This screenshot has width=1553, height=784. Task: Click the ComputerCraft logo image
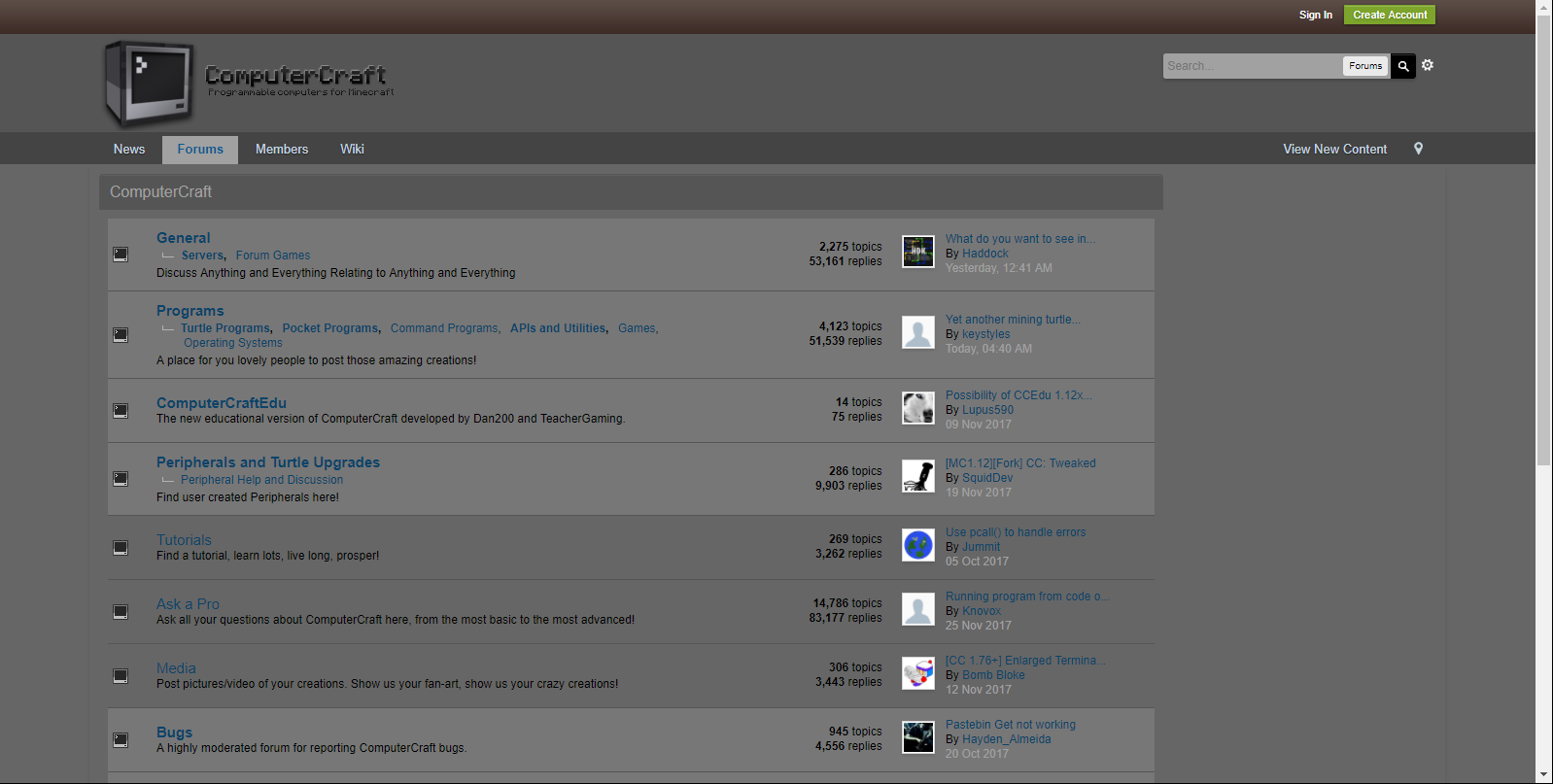pyautogui.click(x=248, y=83)
